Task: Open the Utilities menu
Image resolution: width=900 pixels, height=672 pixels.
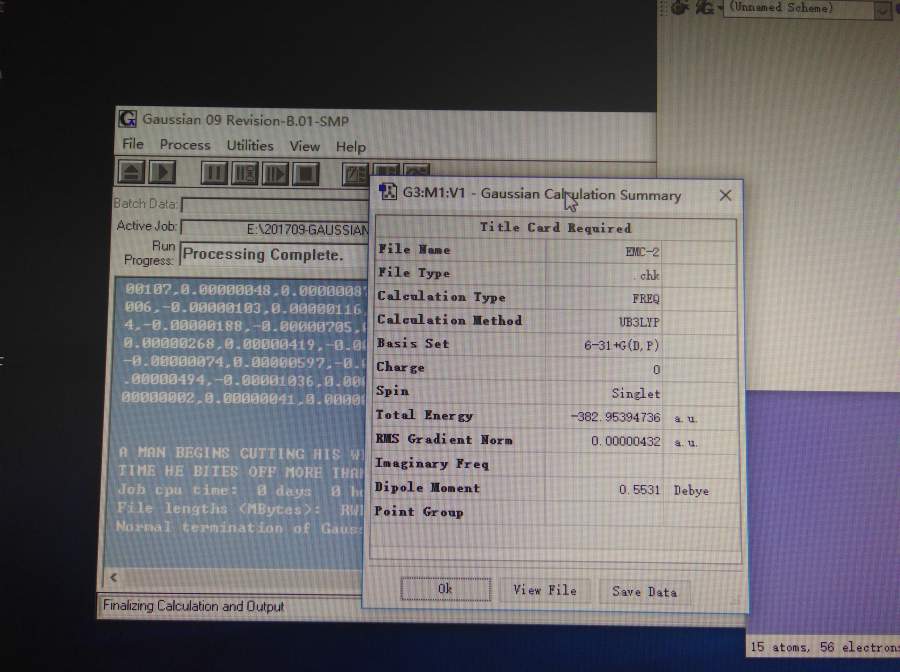Action: point(250,146)
